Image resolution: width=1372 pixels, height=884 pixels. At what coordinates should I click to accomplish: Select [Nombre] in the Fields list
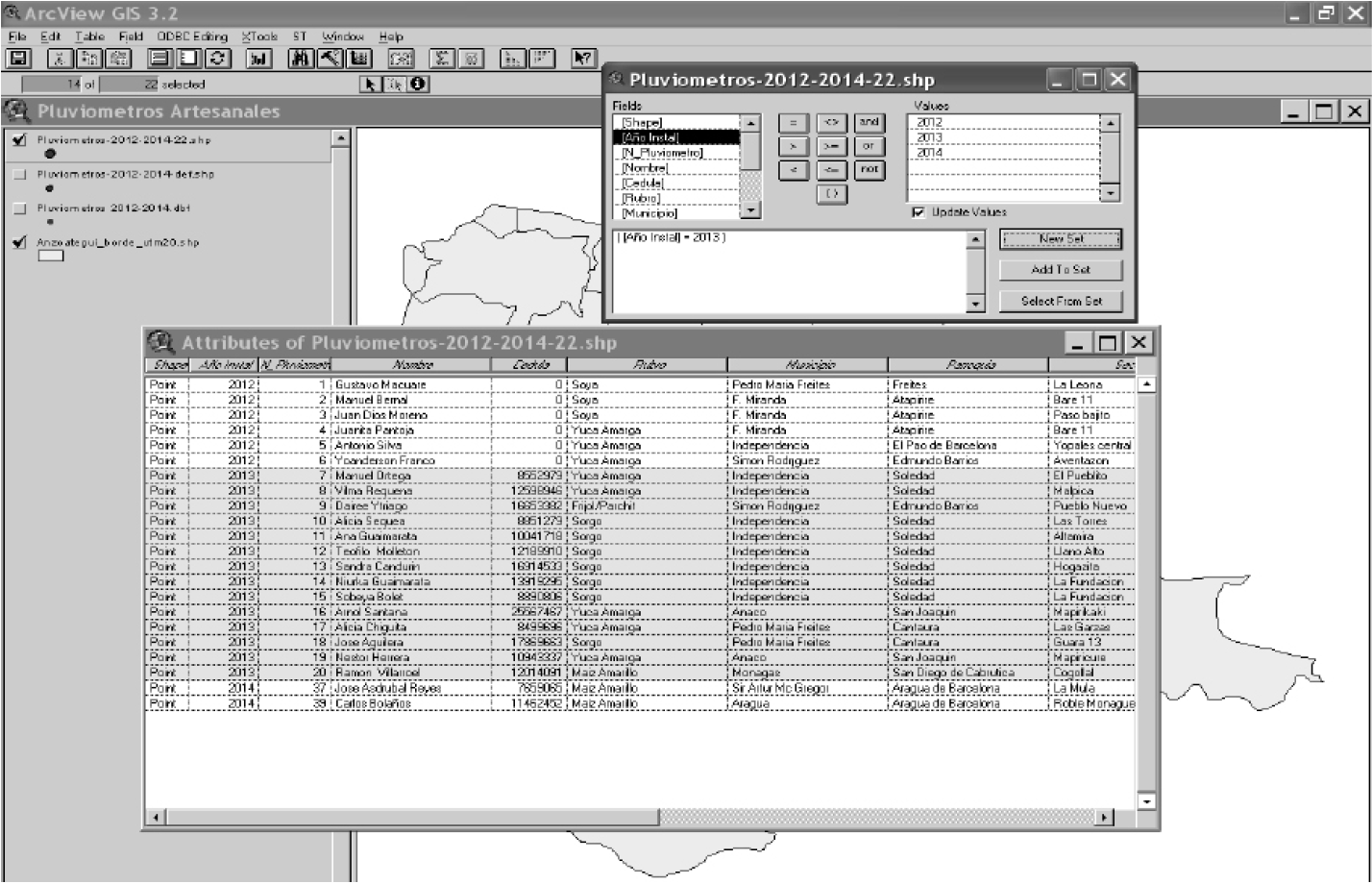point(645,168)
